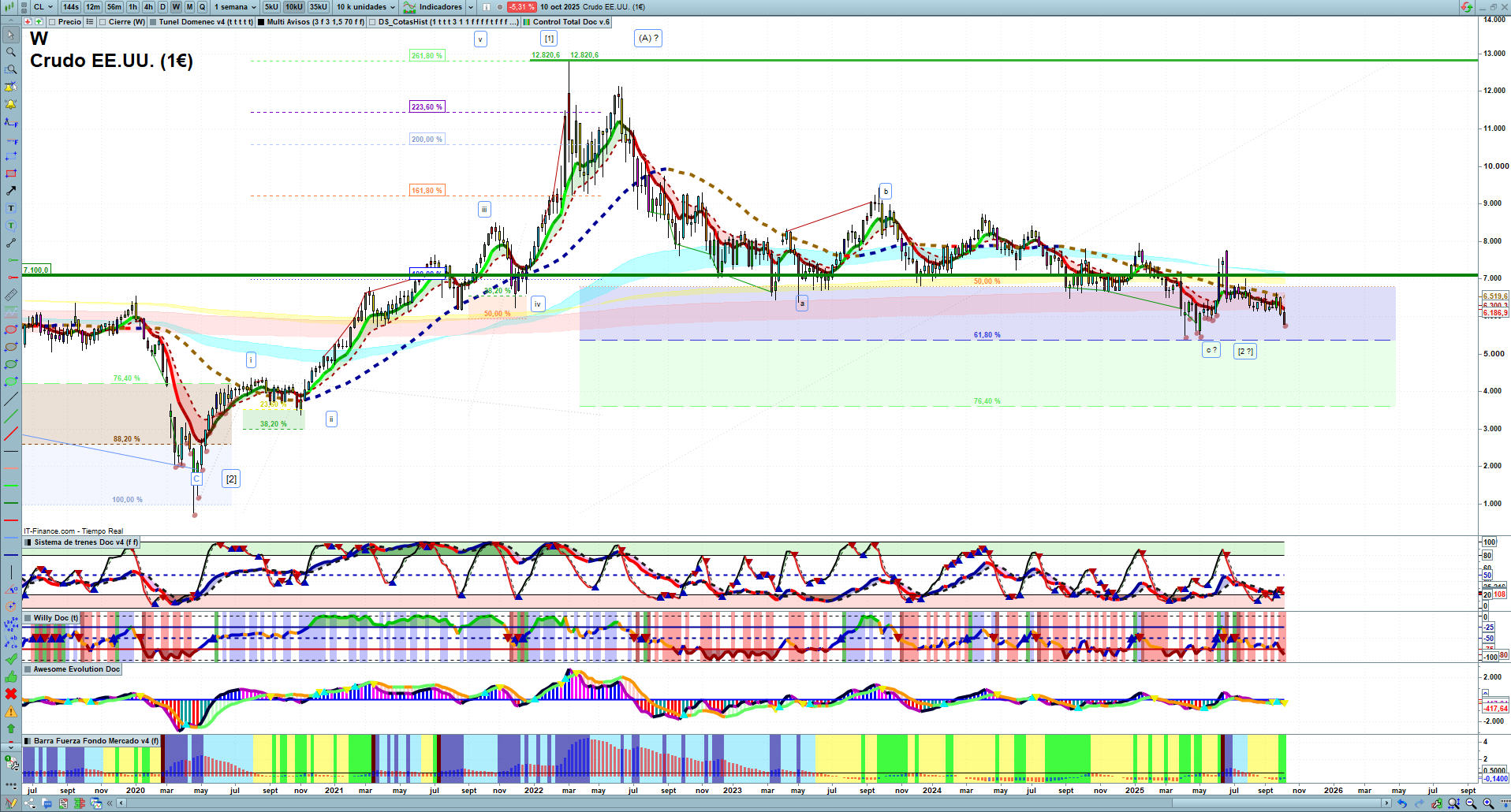Select the 56m timeframe tab

[x=114, y=7]
